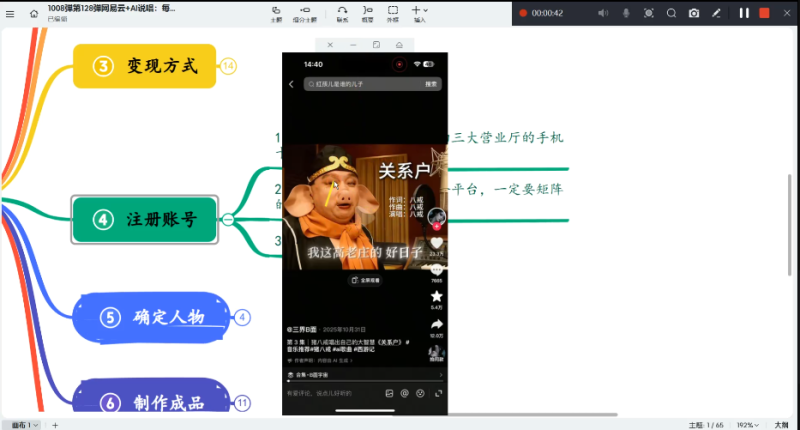Click the magnifier icon in recorder bar
800x430 pixels.
[671, 13]
